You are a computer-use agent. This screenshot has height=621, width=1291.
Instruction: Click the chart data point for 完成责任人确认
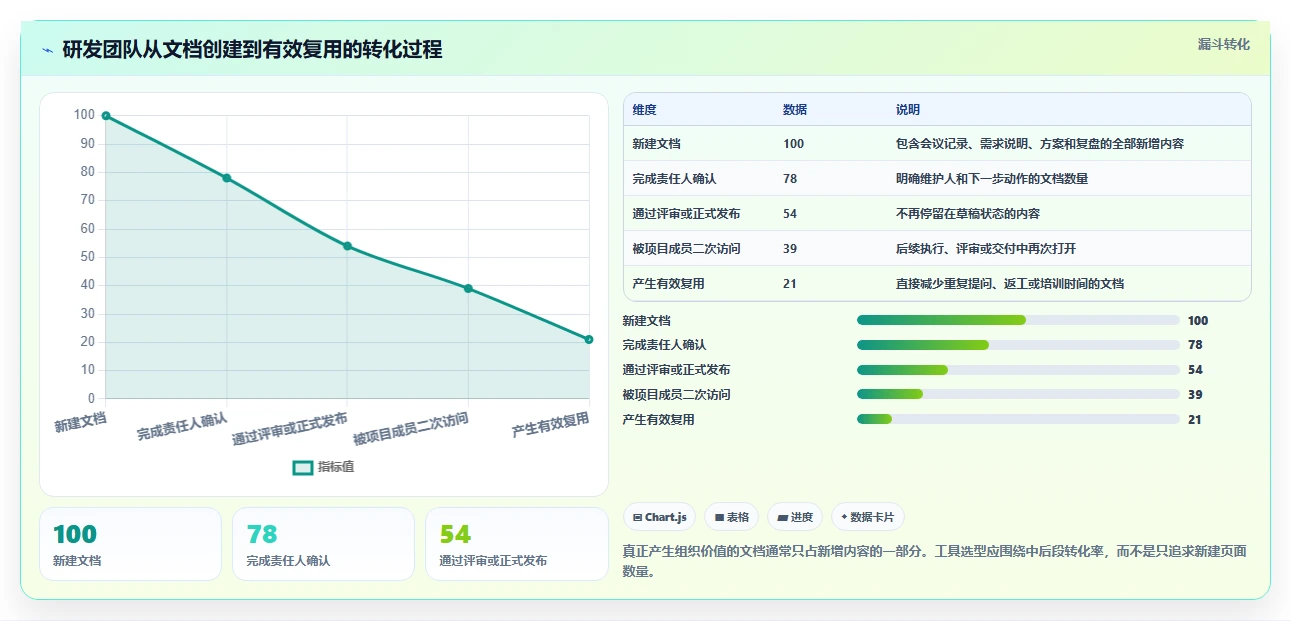click(227, 178)
